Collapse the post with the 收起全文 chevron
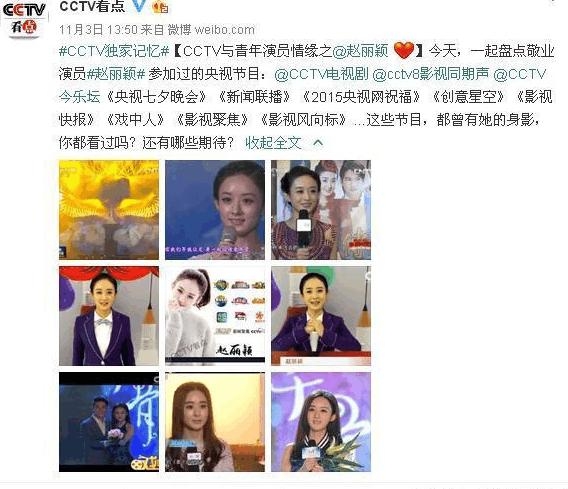This screenshot has height=489, width=568. pyautogui.click(x=318, y=142)
